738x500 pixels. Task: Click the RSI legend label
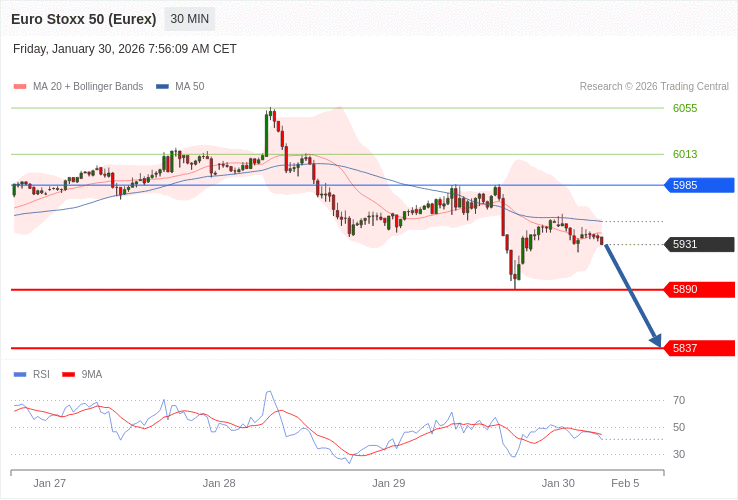coord(41,374)
